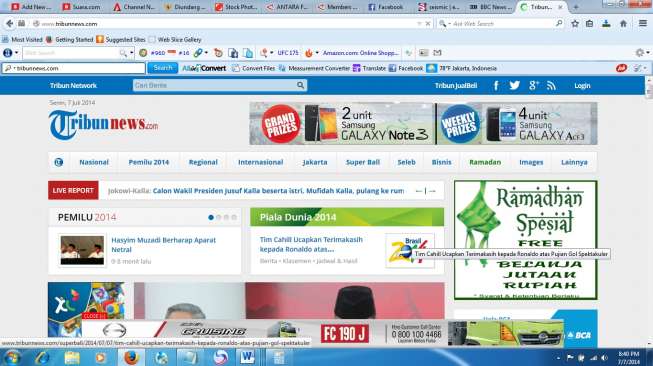
Task: Click the volume icon in the system tray
Action: click(604, 358)
